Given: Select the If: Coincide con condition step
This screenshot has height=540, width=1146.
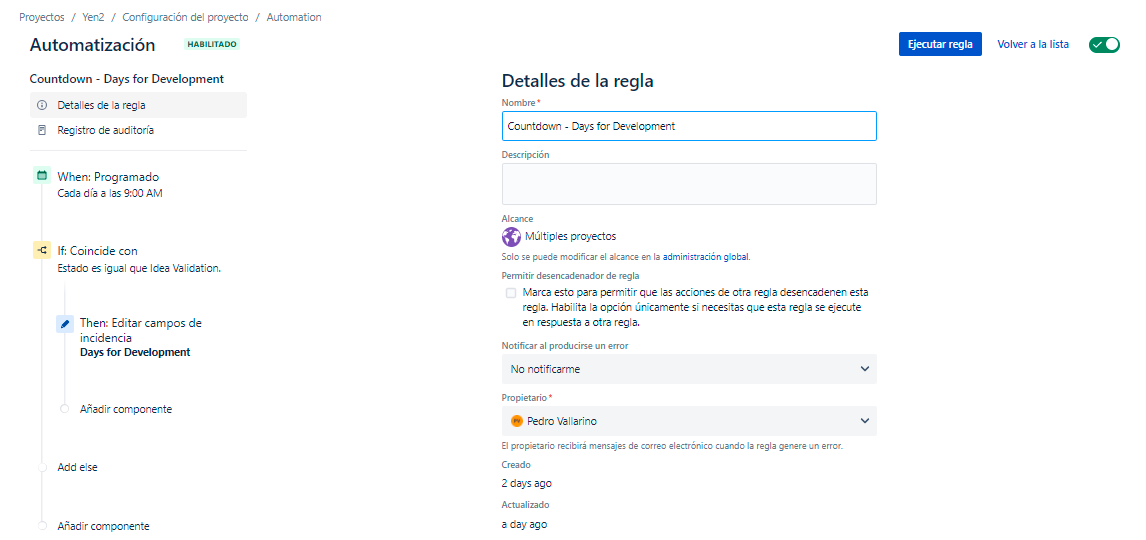Looking at the screenshot, I should pos(97,251).
